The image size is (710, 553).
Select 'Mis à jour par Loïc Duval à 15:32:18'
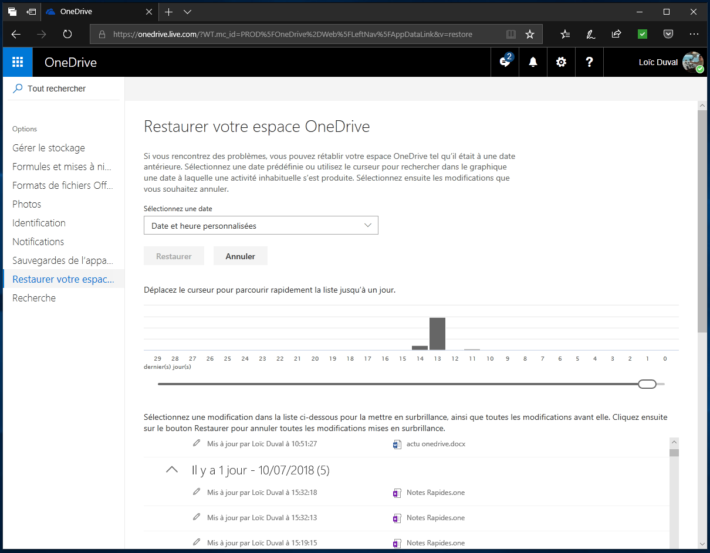[262, 492]
